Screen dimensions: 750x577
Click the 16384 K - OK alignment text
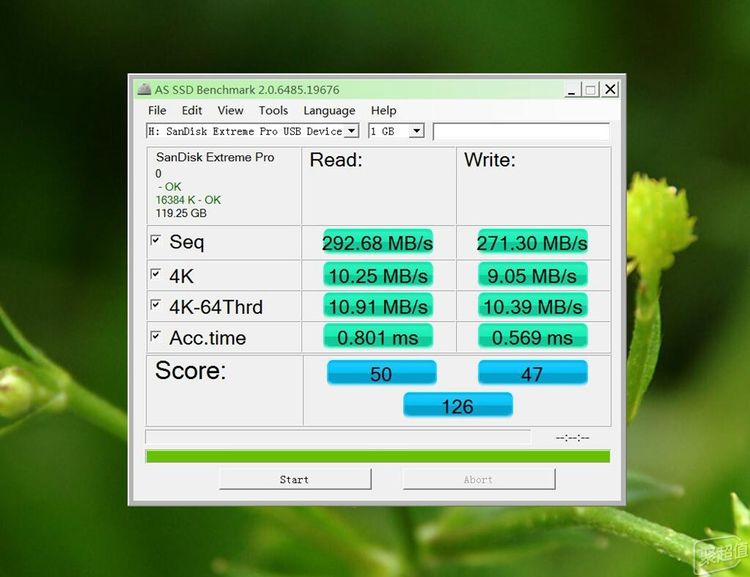pyautogui.click(x=188, y=200)
